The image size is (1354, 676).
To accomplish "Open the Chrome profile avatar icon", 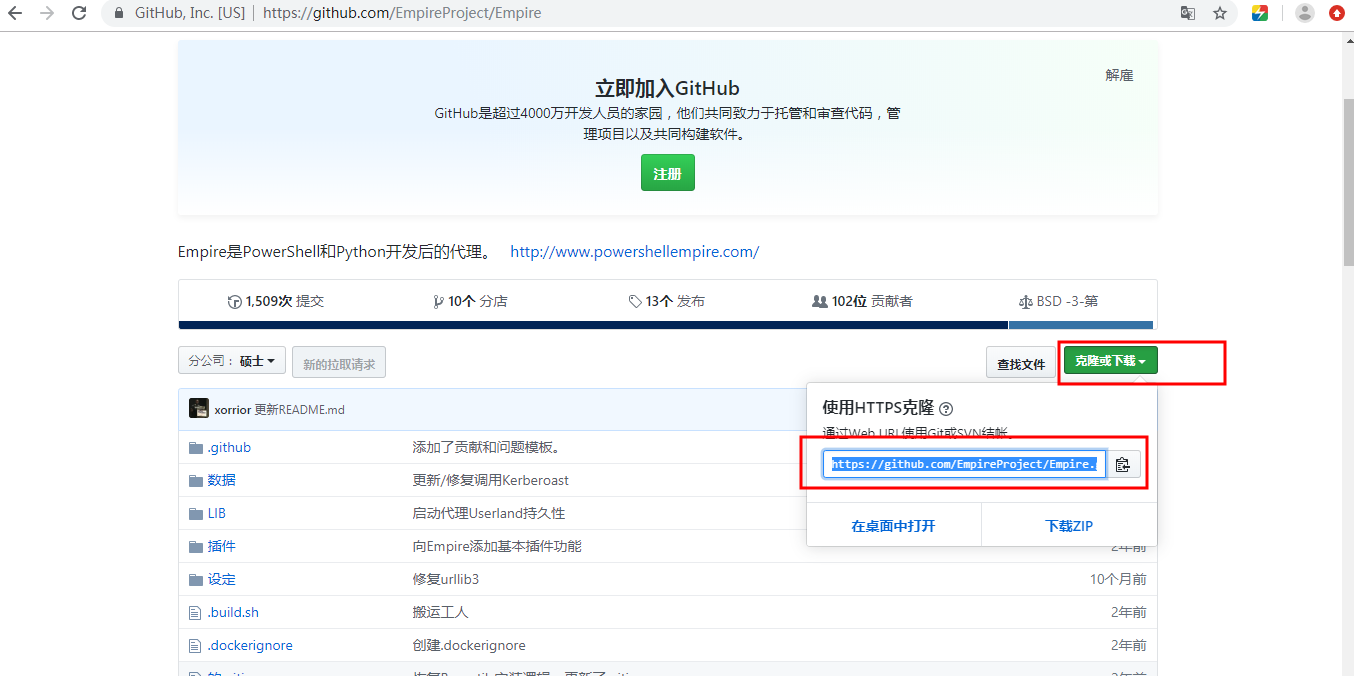I will tap(1305, 13).
